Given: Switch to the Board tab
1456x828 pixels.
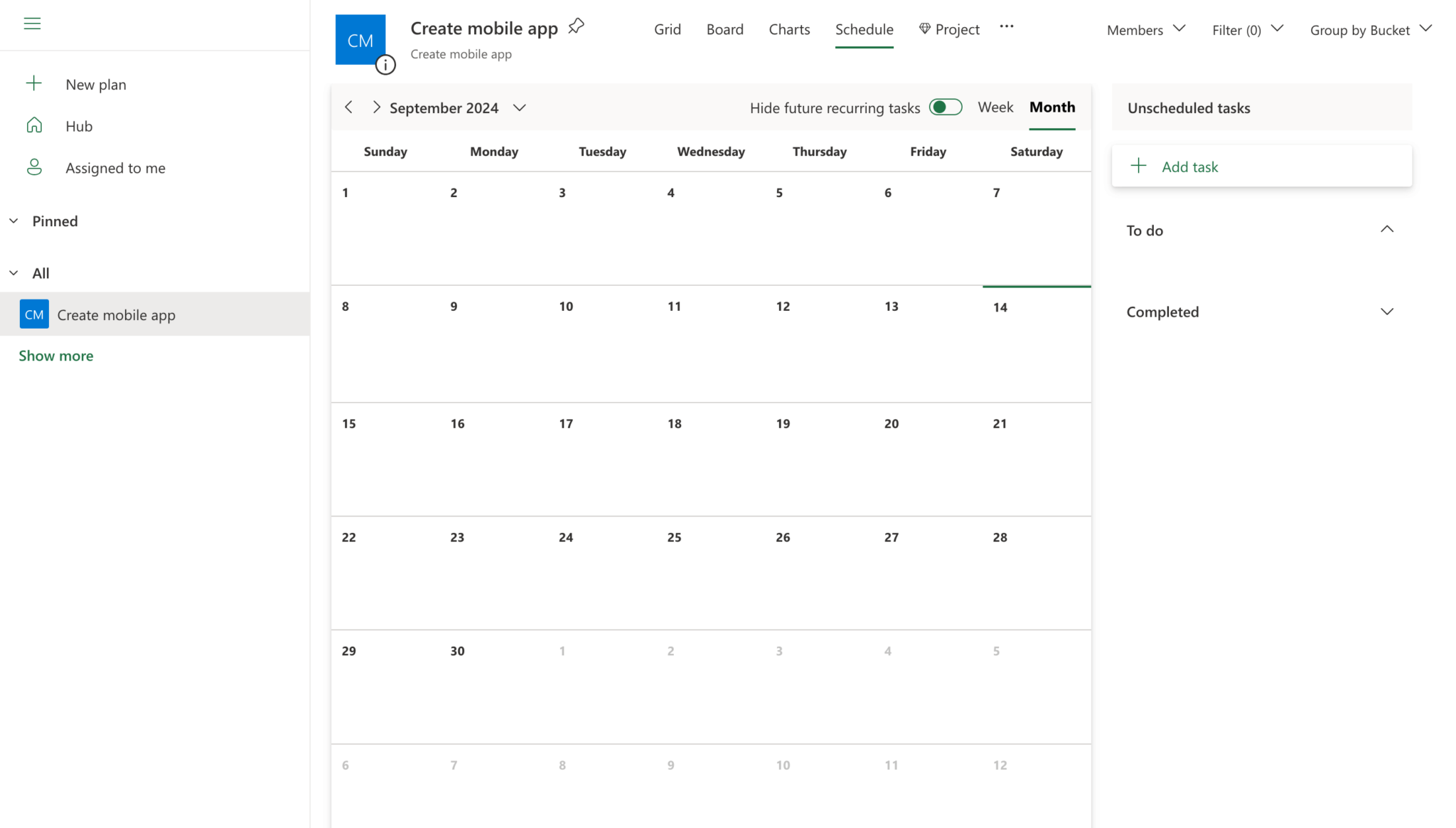Looking at the screenshot, I should (x=724, y=29).
